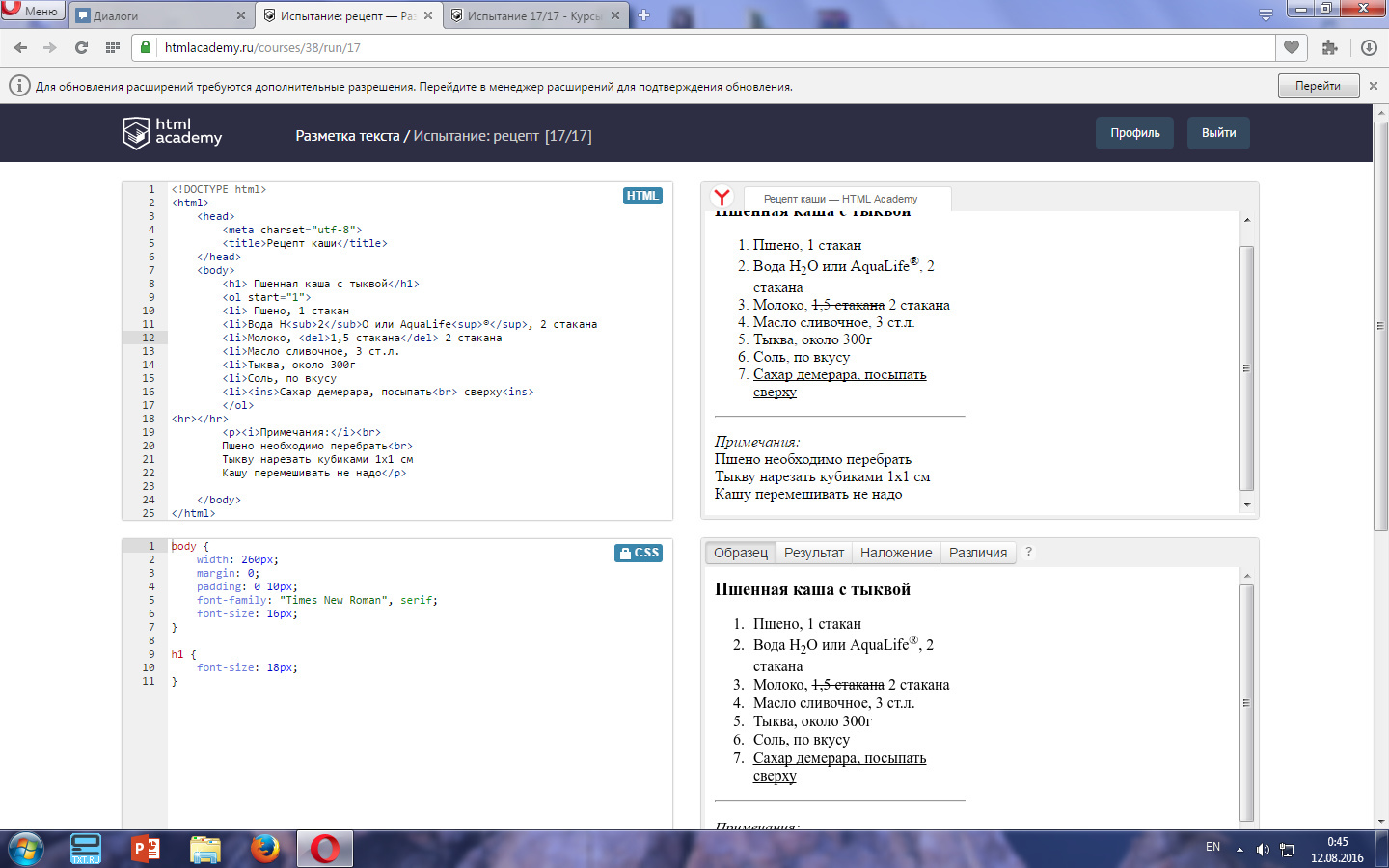This screenshot has width=1389, height=868.
Task: Select the Различия tab
Action: click(x=977, y=553)
